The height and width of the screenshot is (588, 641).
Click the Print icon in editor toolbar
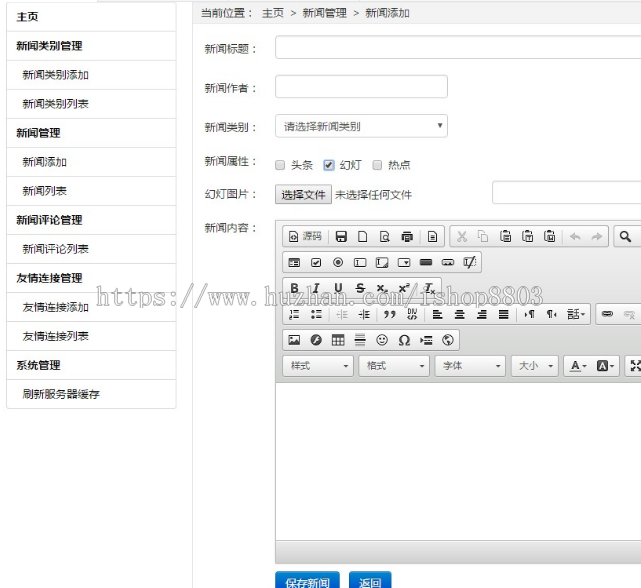[407, 237]
